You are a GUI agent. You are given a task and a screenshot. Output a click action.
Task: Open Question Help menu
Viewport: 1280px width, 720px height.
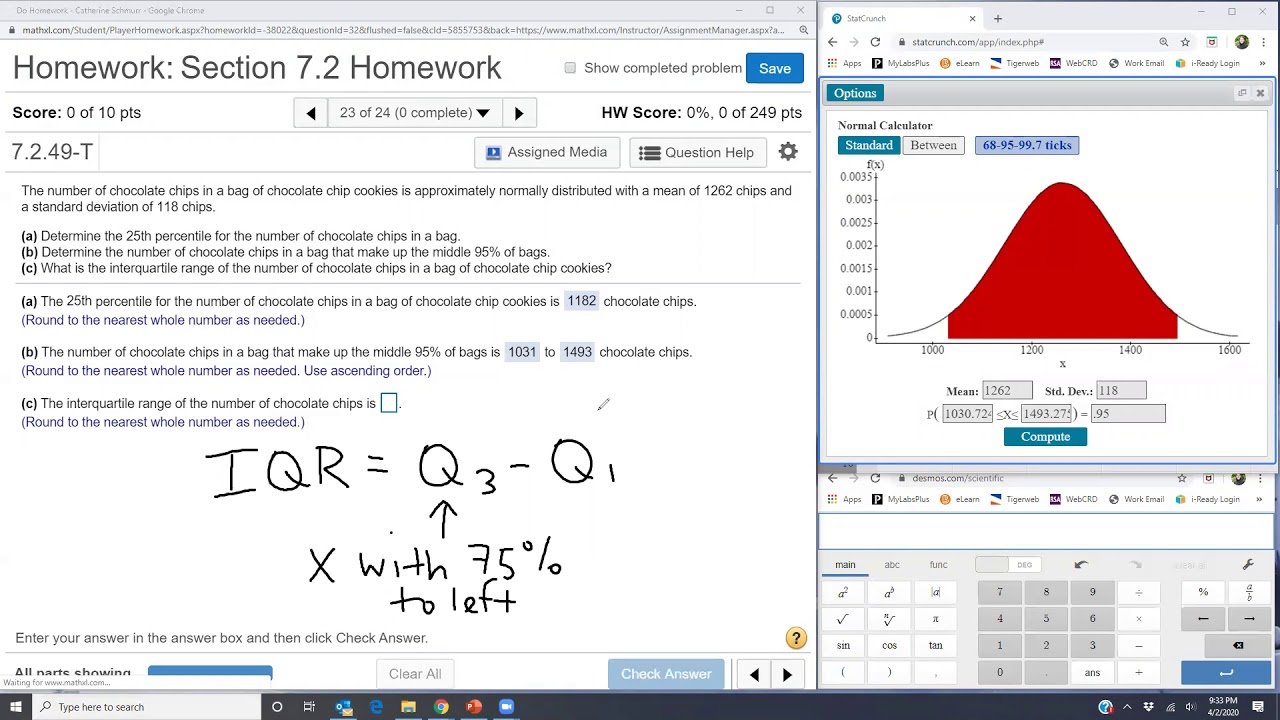point(697,152)
